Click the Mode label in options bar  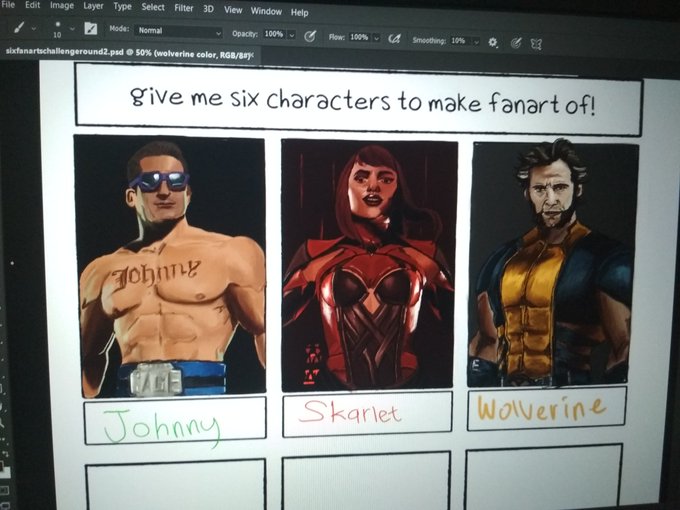(x=119, y=29)
